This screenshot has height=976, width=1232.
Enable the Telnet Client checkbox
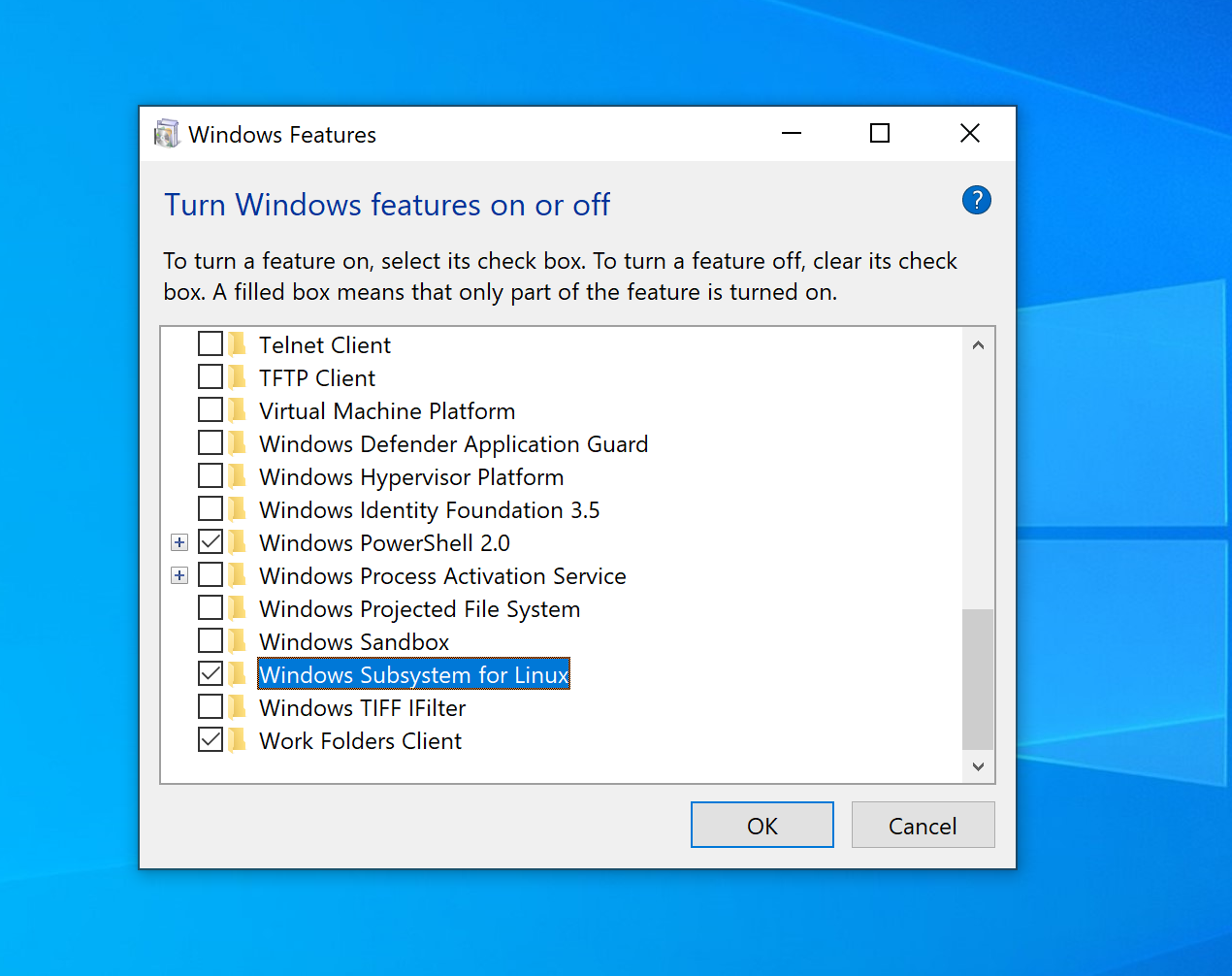211,343
